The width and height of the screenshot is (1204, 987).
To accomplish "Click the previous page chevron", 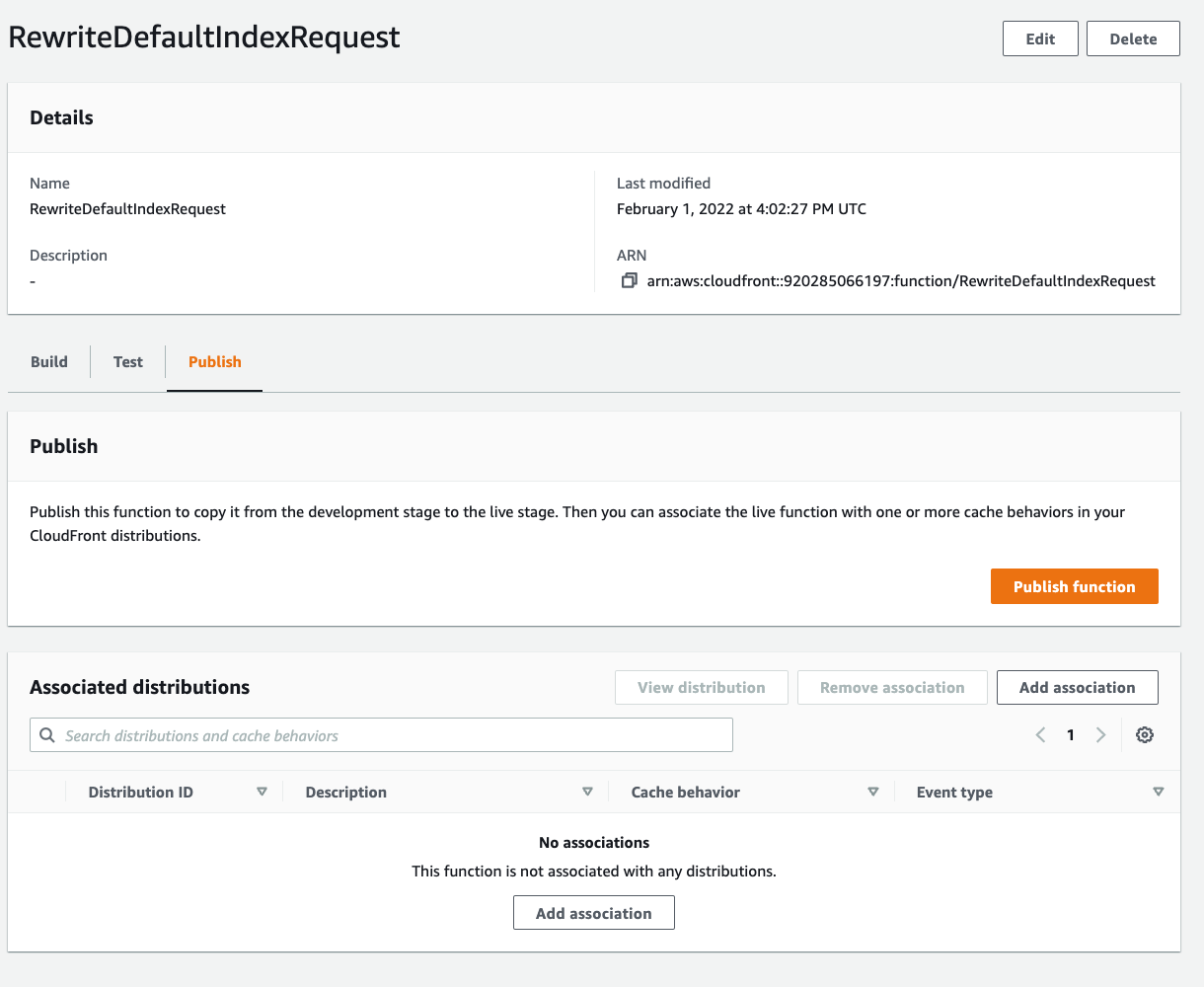I will pyautogui.click(x=1040, y=734).
